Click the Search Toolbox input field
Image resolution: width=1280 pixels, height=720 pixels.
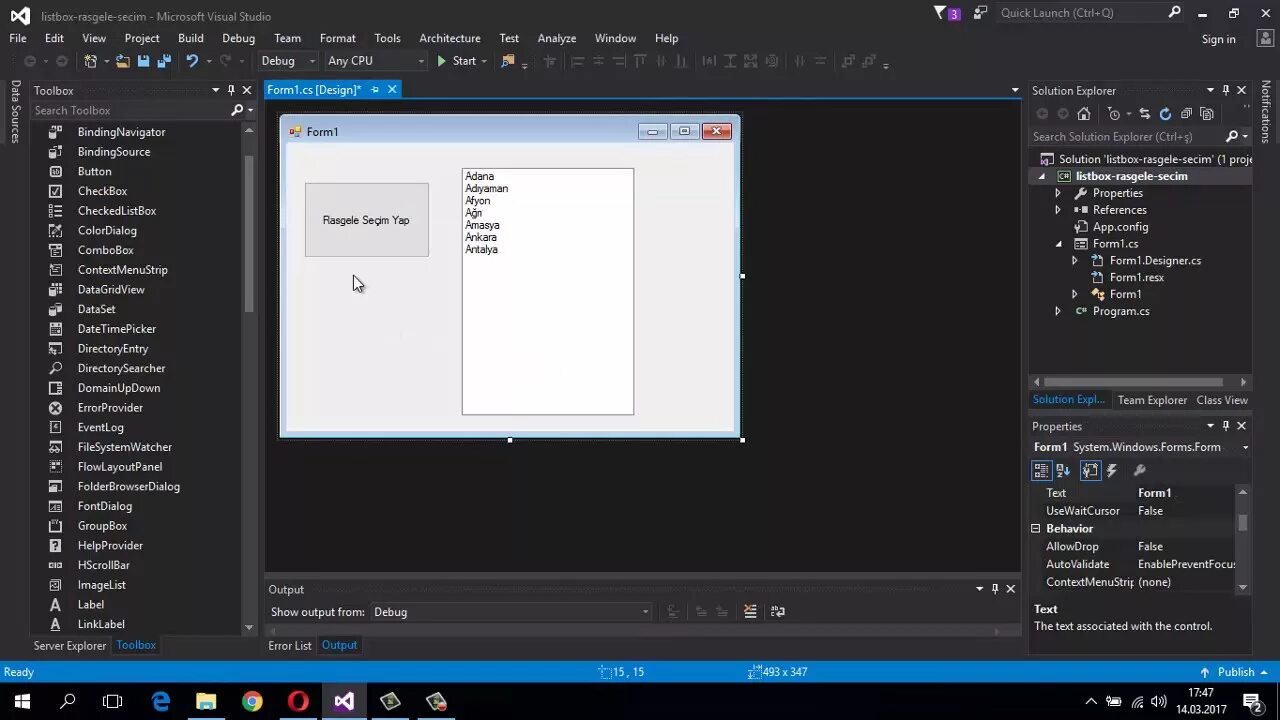click(x=130, y=110)
